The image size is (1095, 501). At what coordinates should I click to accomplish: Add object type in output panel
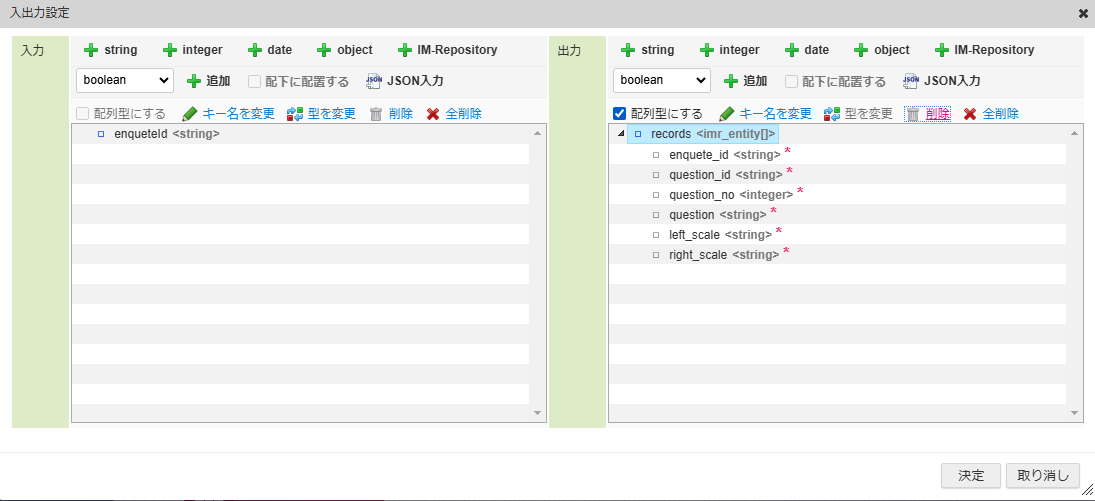point(882,50)
